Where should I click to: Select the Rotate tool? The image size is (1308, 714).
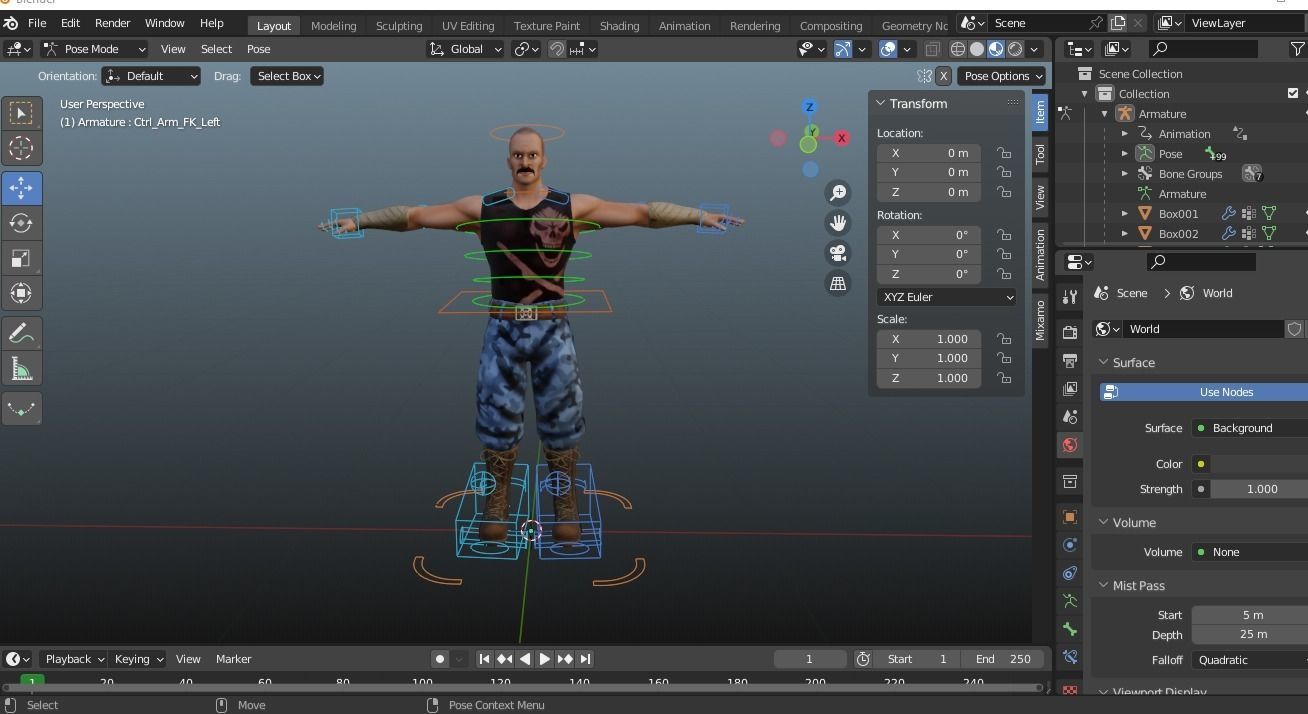pos(21,223)
